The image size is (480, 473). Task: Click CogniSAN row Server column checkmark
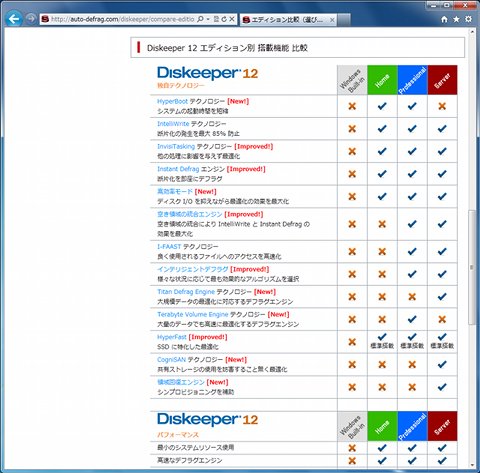click(x=442, y=364)
